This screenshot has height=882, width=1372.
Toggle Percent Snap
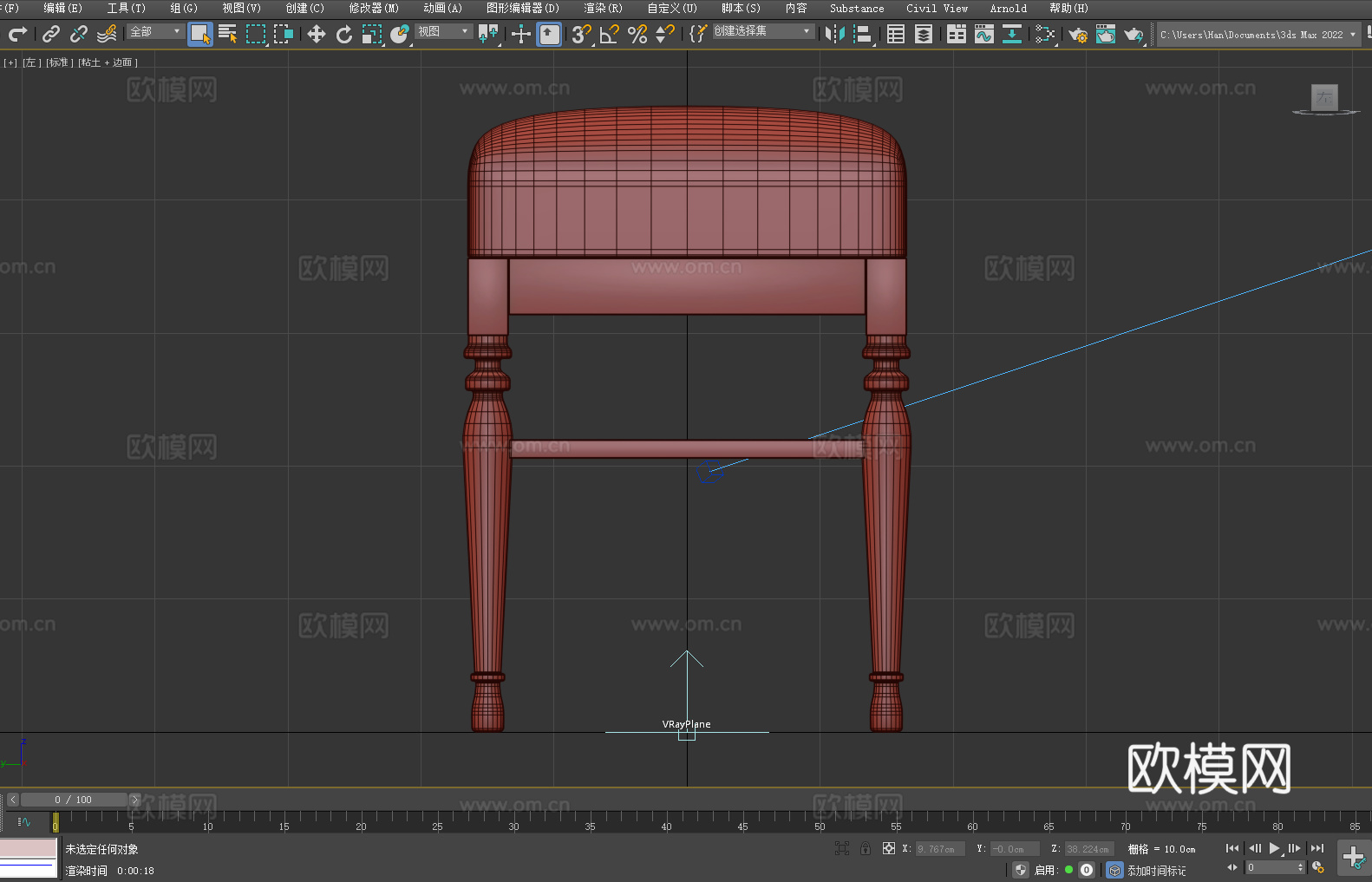click(637, 34)
